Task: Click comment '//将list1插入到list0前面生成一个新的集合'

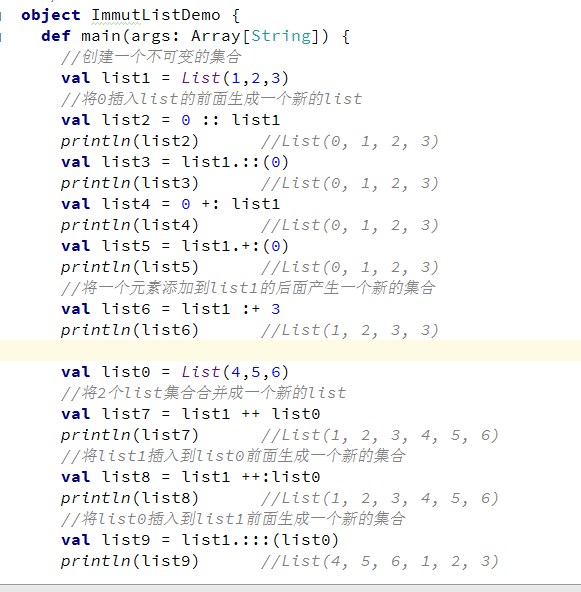Action: click(233, 456)
